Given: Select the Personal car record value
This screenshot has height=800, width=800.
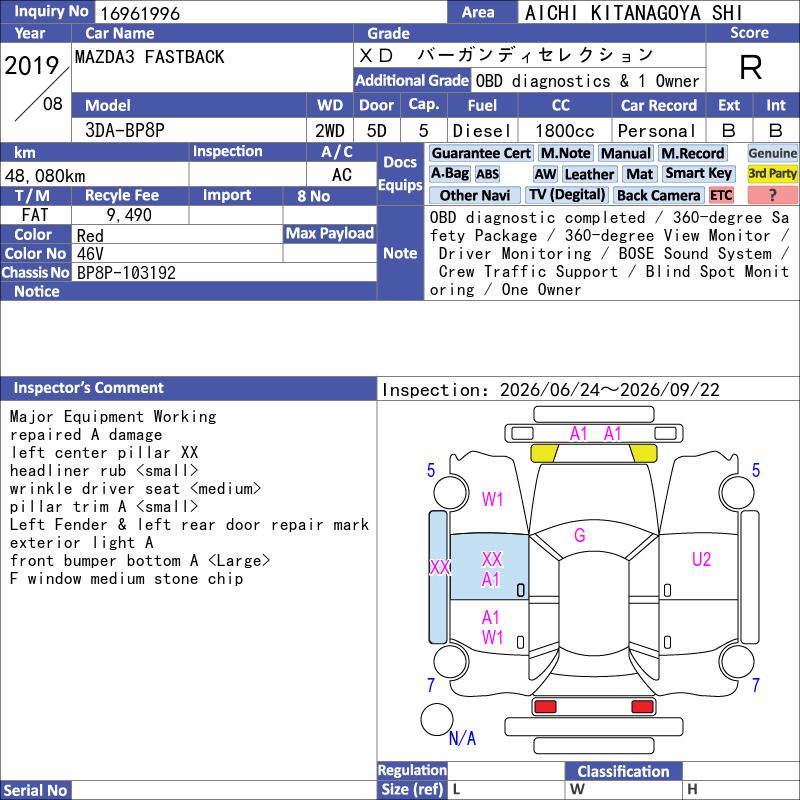Looking at the screenshot, I should 657,131.
